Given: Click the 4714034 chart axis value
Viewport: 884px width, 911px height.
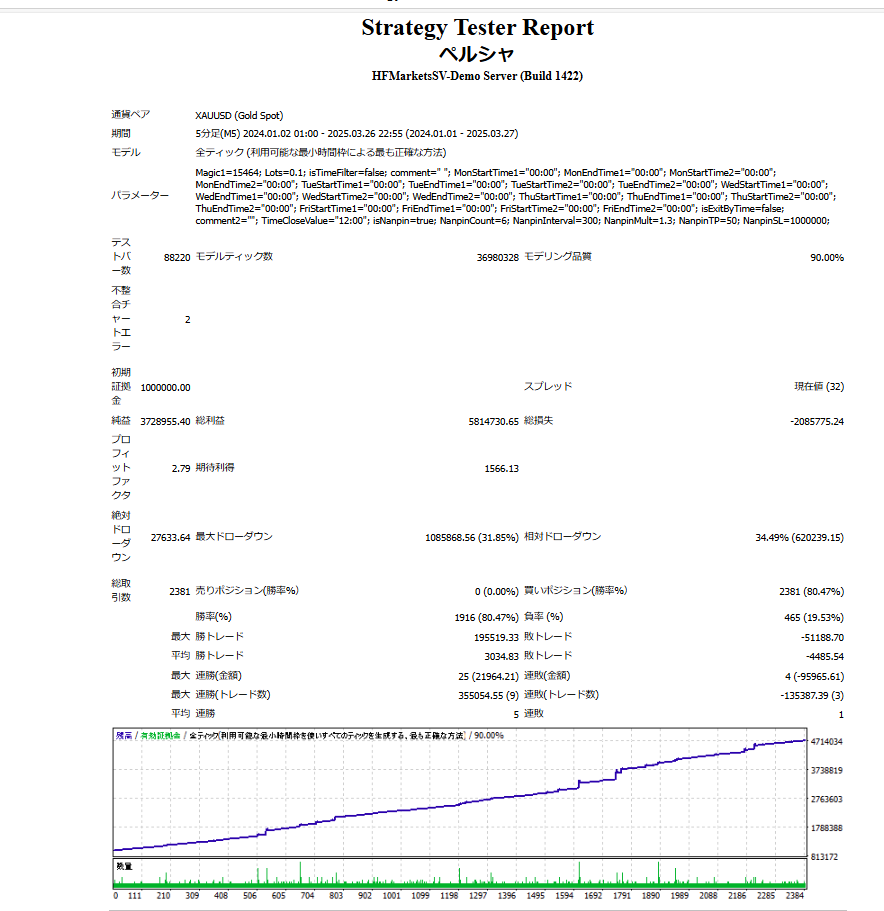Looking at the screenshot, I should coord(826,741).
